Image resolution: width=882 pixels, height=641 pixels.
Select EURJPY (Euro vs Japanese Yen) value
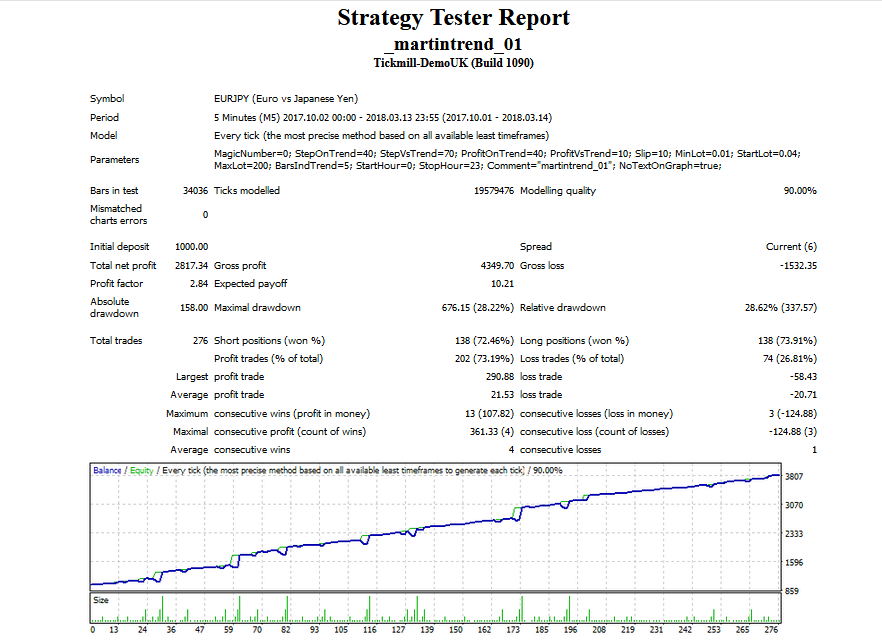click(x=286, y=98)
